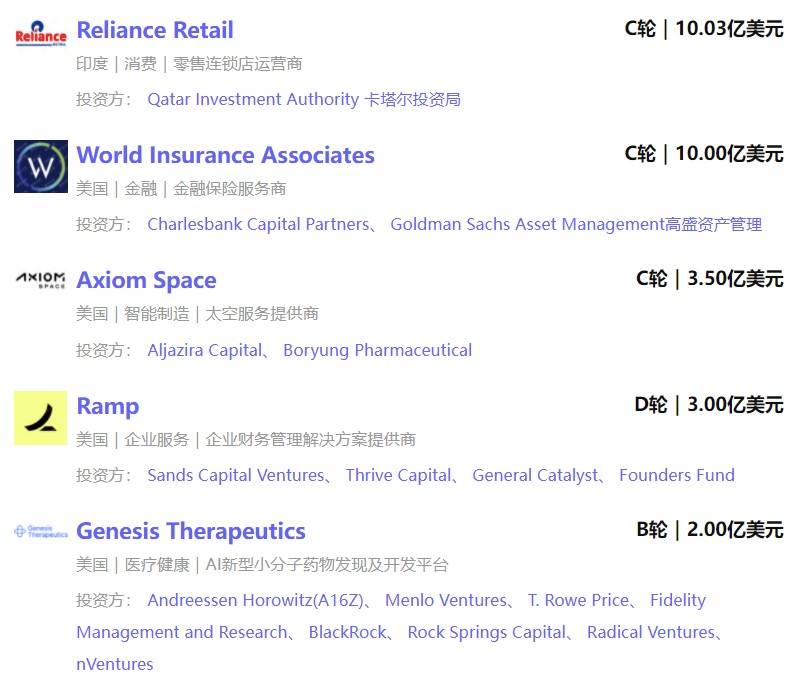This screenshot has height=686, width=805.
Task: Select investor Charlesbank Capital Partners
Action: pyautogui.click(x=257, y=224)
